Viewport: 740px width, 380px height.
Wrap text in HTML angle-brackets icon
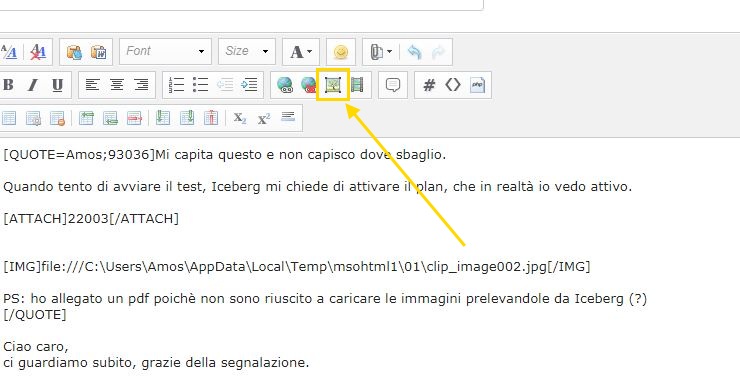pos(453,85)
